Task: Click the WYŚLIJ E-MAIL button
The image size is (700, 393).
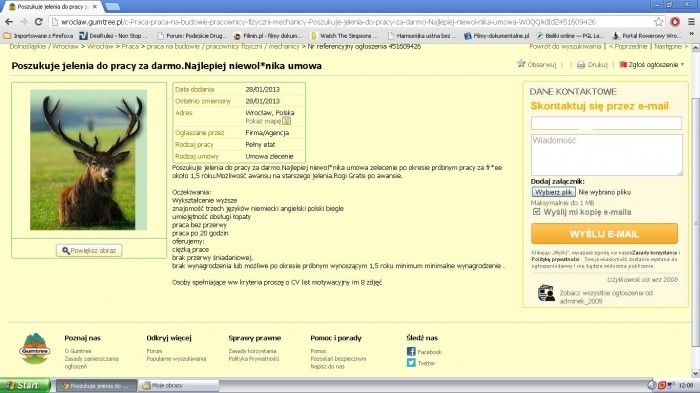Action: tap(604, 234)
